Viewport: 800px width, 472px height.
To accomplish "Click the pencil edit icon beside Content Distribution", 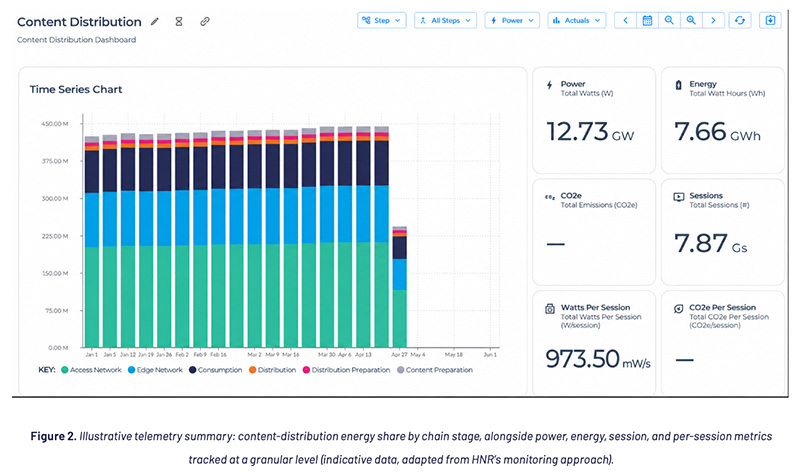I will coord(155,21).
